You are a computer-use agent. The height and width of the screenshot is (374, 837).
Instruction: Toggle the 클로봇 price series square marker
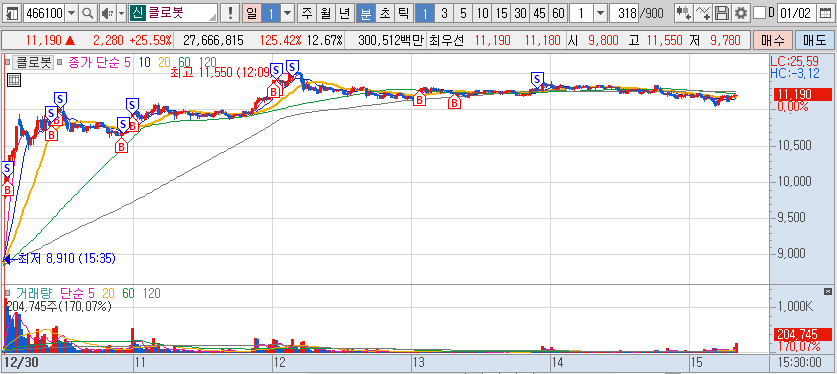pyautogui.click(x=7, y=62)
